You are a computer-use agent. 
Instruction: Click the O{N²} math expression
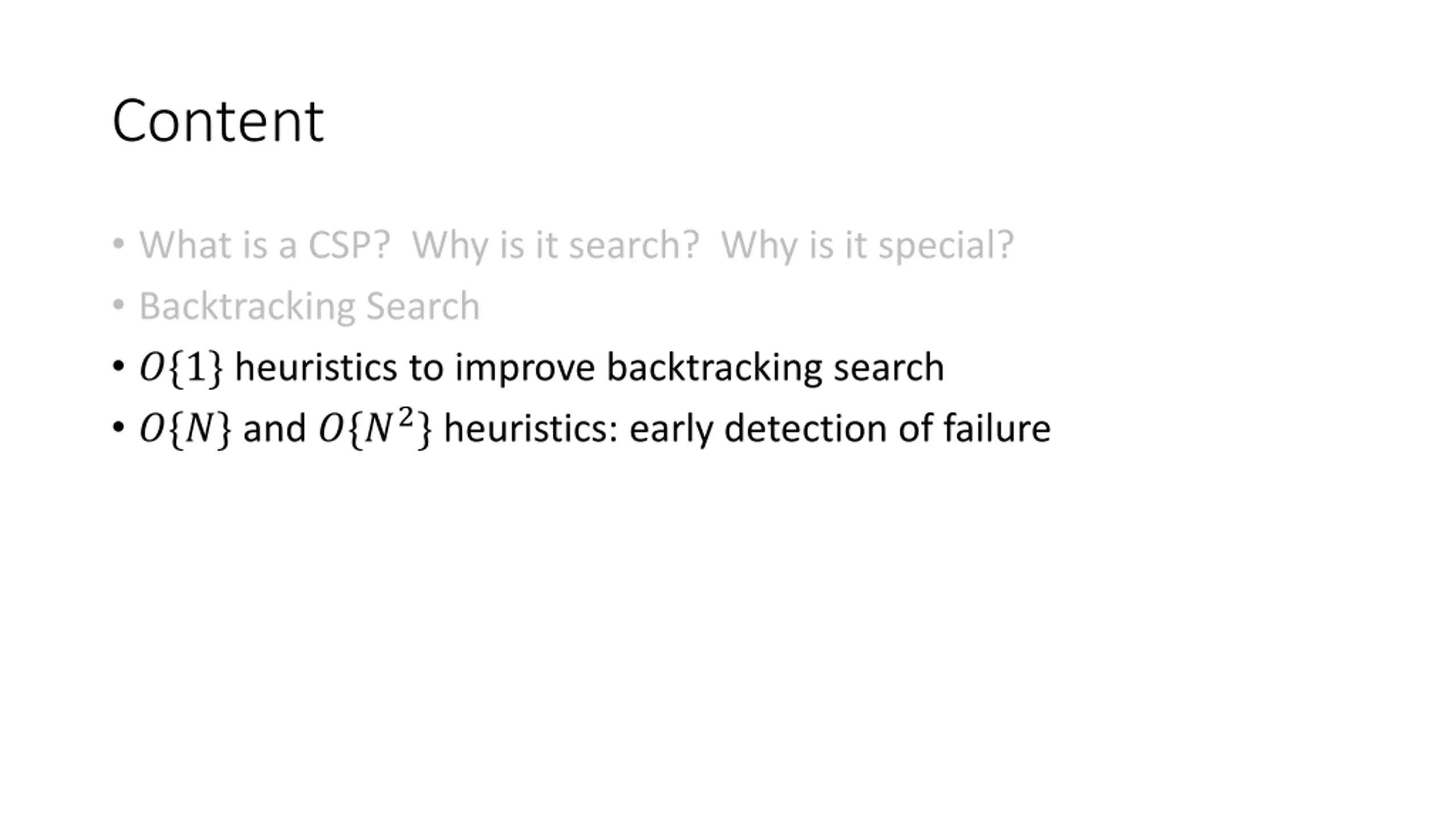pos(375,428)
